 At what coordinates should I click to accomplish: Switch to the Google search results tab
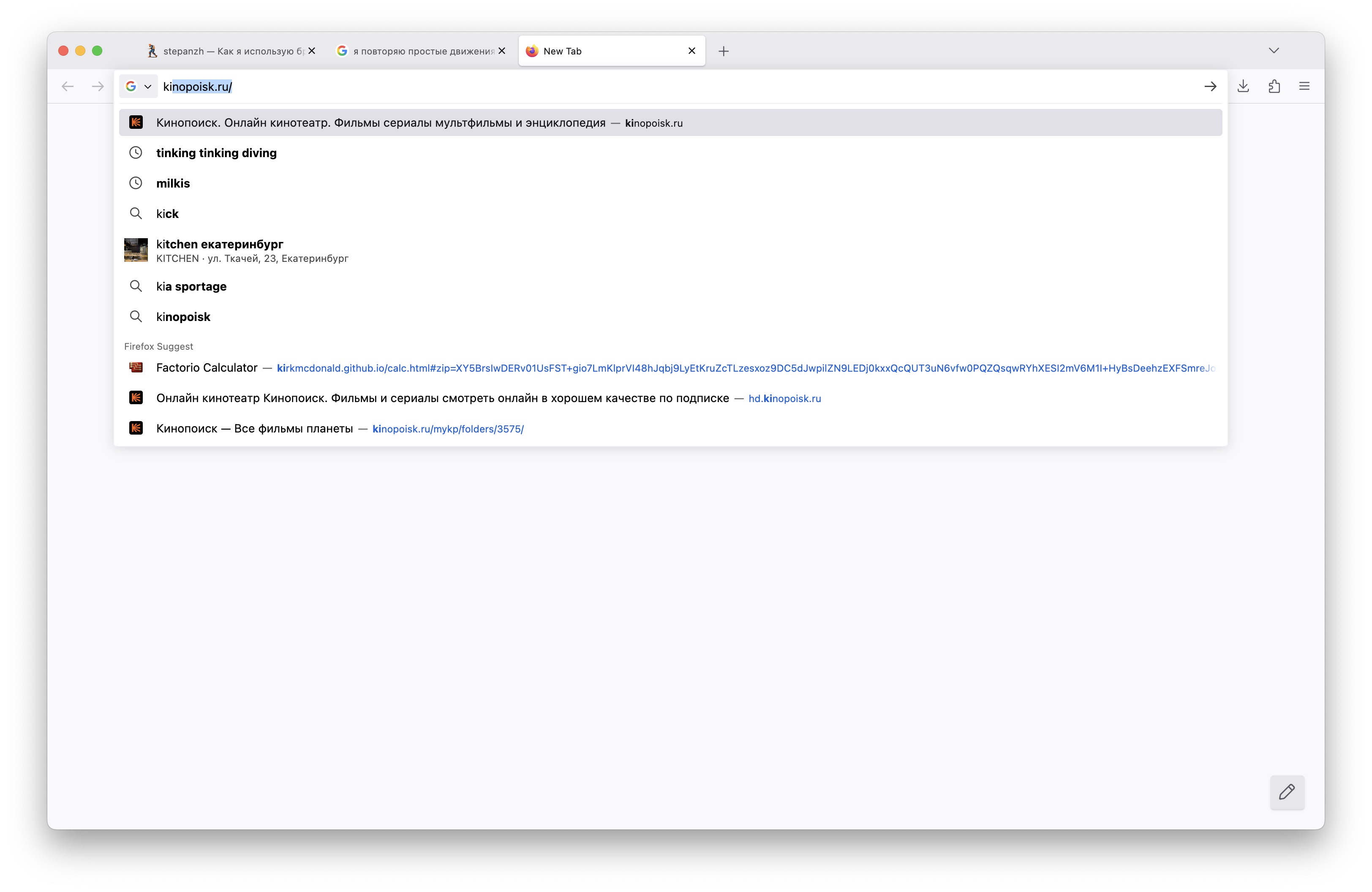[422, 51]
